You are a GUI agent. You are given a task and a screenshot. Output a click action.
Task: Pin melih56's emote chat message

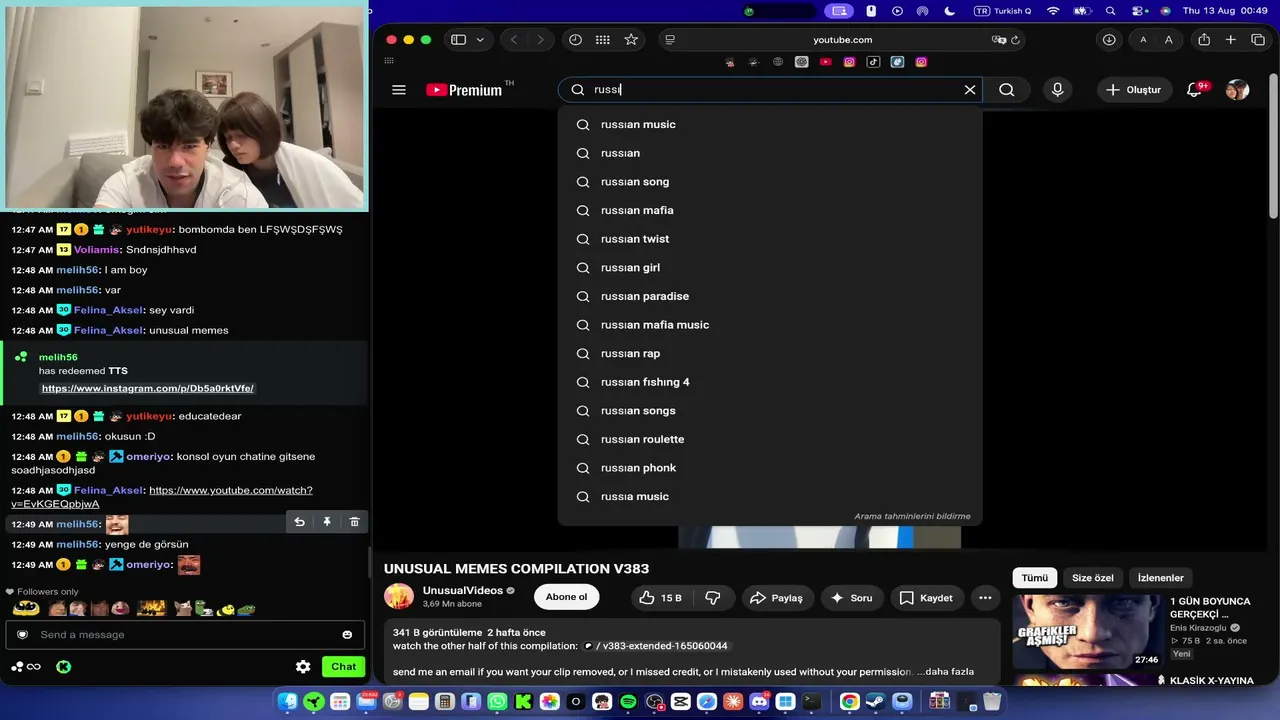(x=327, y=522)
